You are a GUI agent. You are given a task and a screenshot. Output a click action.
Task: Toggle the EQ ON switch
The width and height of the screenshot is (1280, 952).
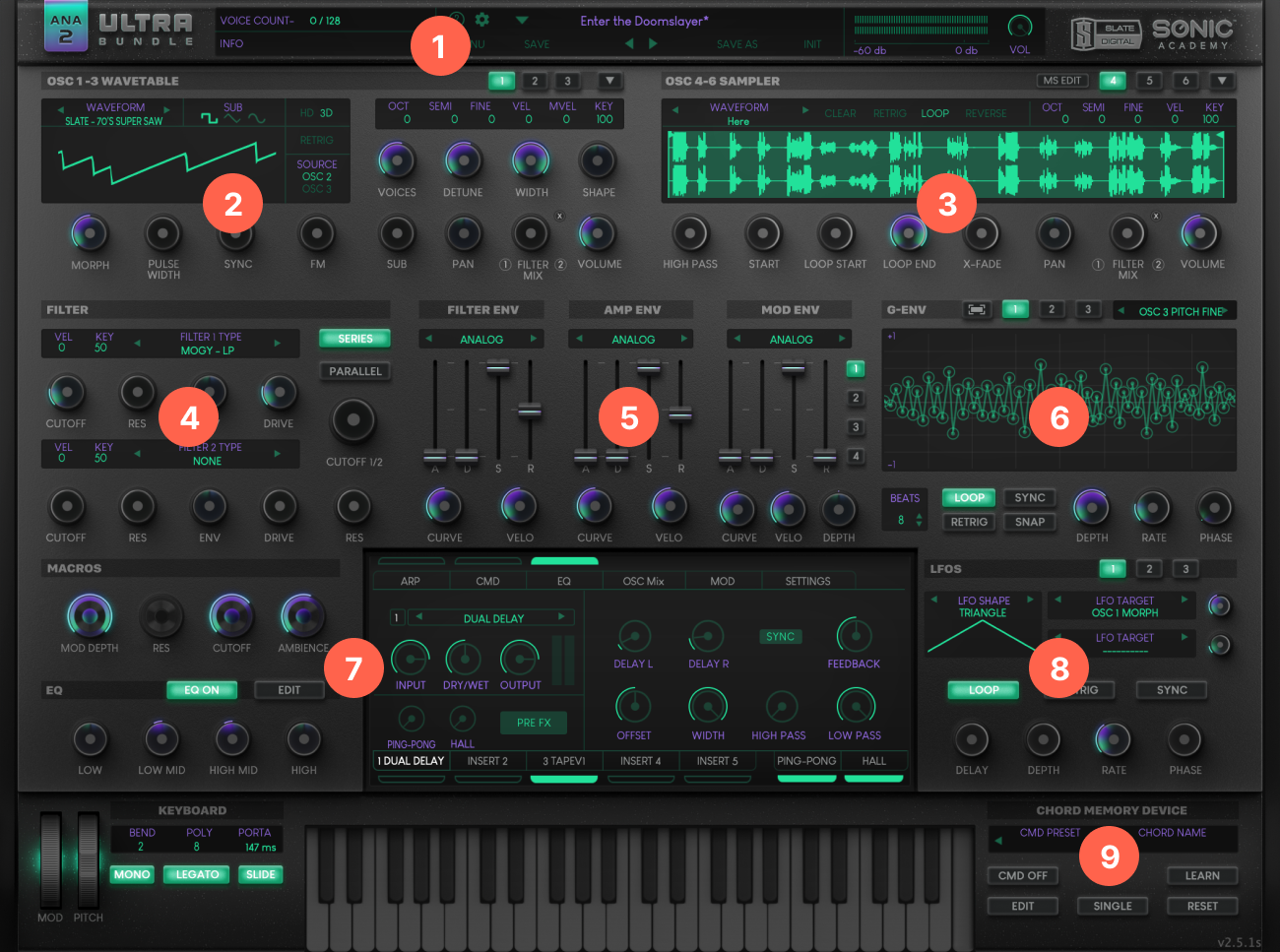202,690
